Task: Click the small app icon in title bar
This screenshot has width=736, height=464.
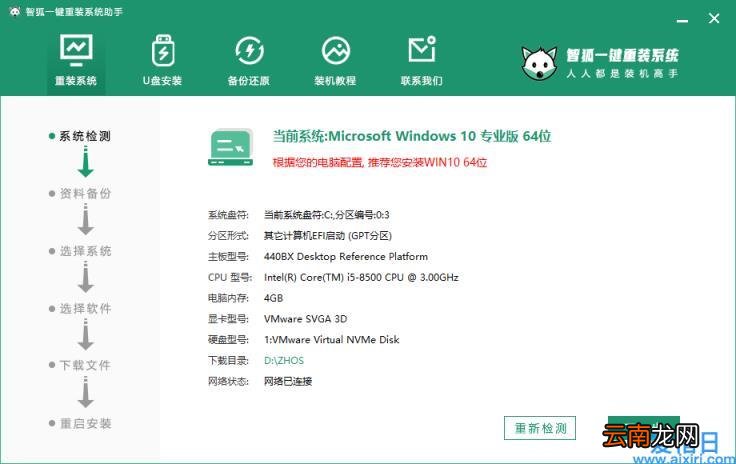Action: [x=15, y=12]
